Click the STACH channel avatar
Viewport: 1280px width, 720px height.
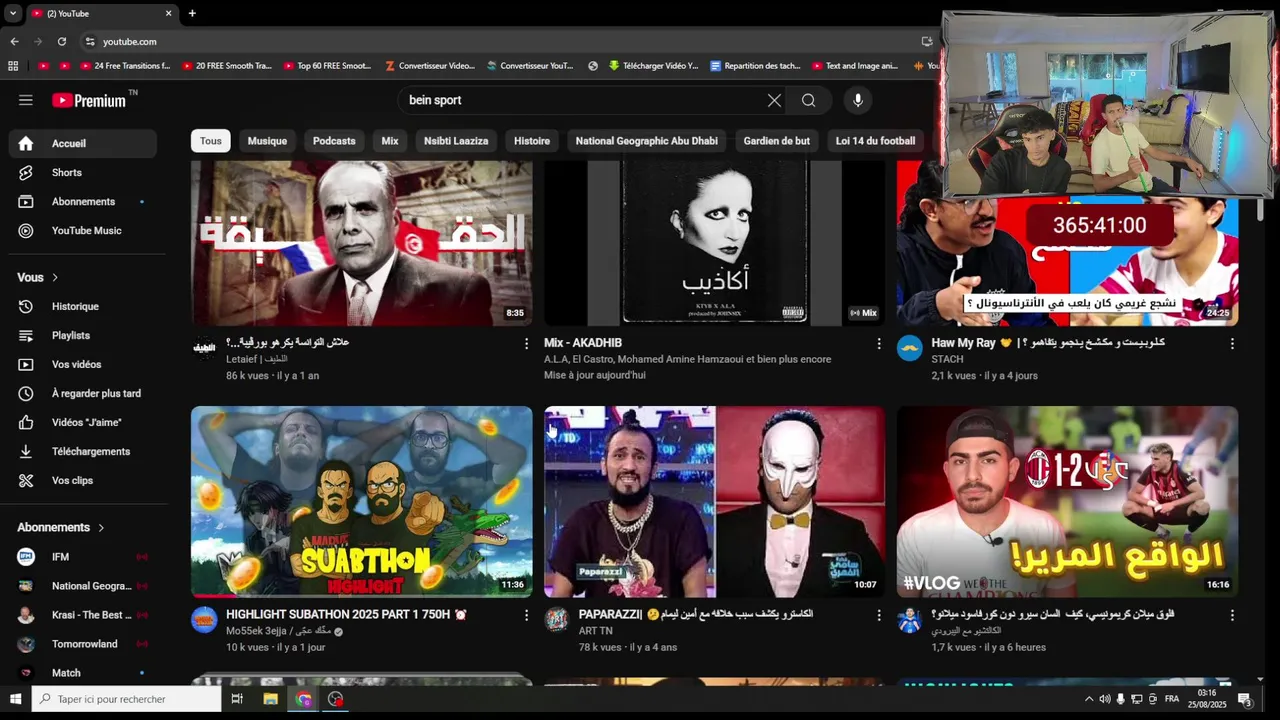(910, 348)
